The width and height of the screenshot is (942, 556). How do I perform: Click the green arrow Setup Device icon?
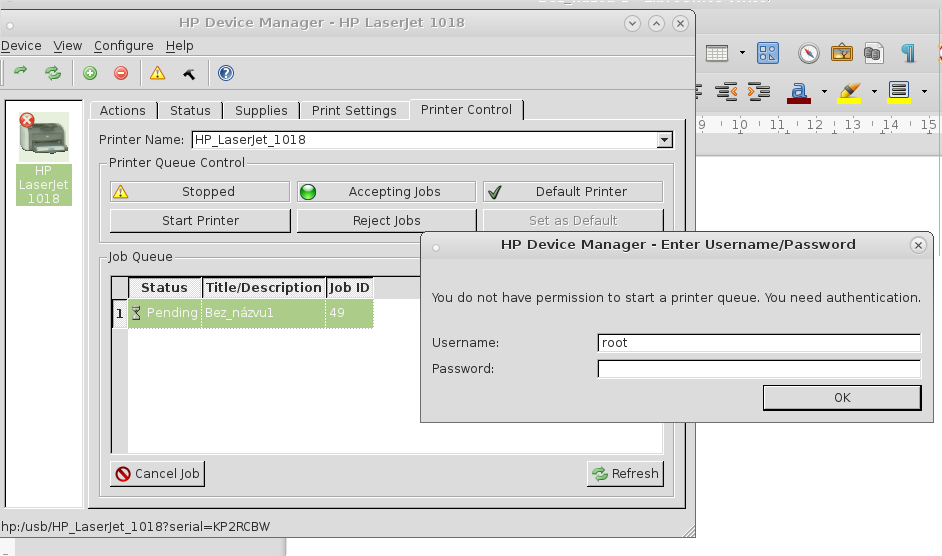tap(21, 73)
